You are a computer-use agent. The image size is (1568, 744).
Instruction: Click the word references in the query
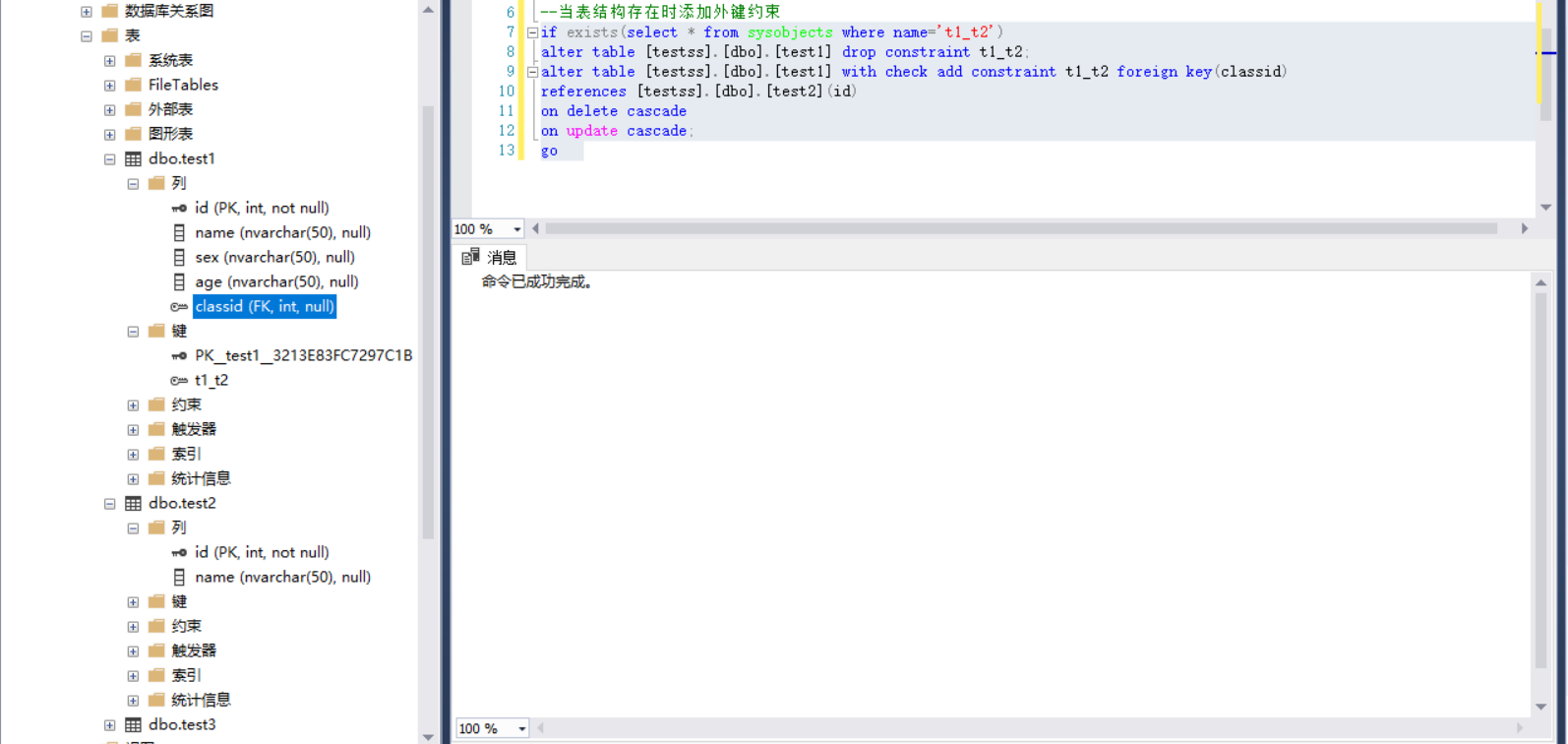pos(583,92)
